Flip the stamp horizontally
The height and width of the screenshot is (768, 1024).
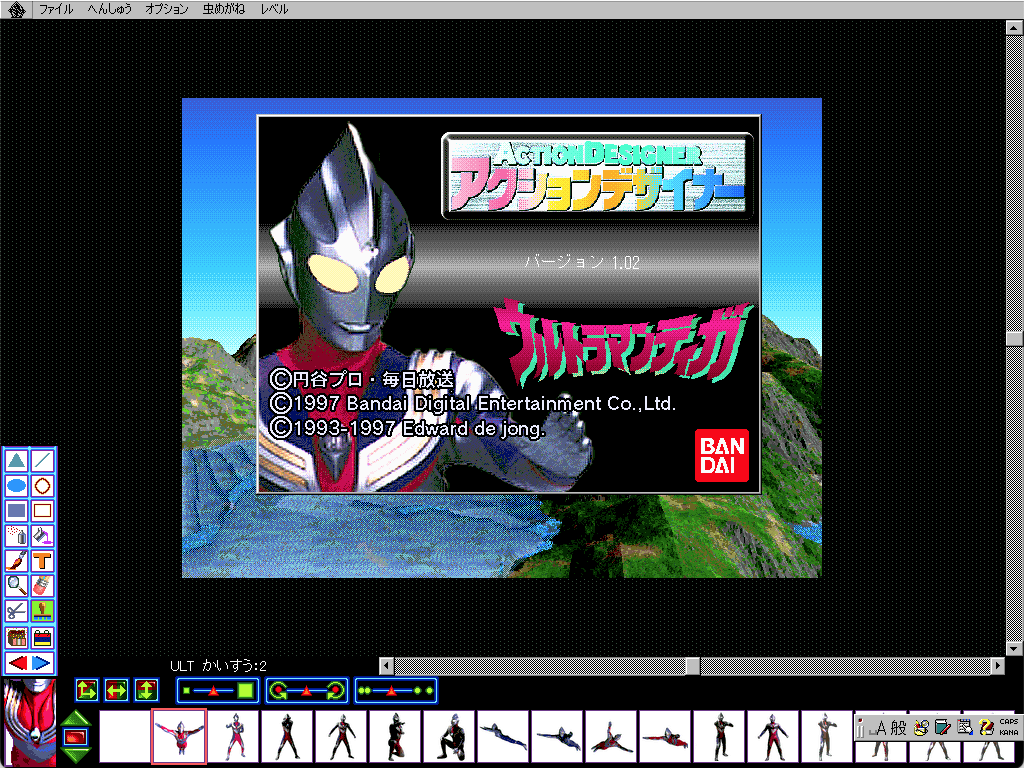tap(116, 690)
